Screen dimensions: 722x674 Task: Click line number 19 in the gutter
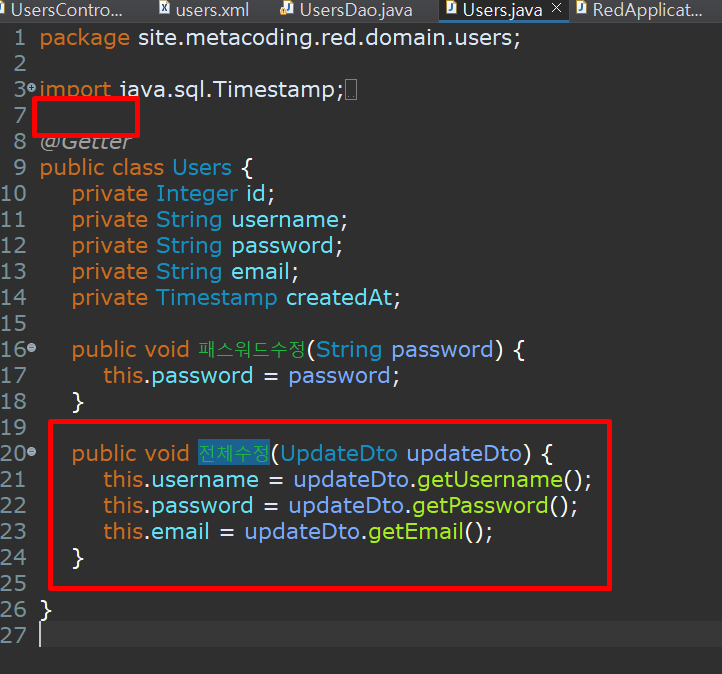point(13,428)
